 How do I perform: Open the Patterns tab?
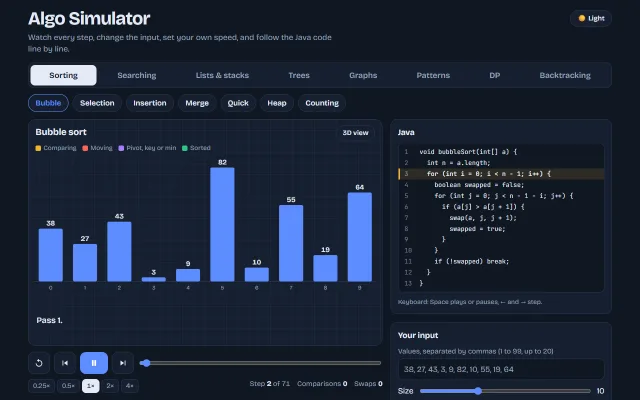pyautogui.click(x=433, y=75)
